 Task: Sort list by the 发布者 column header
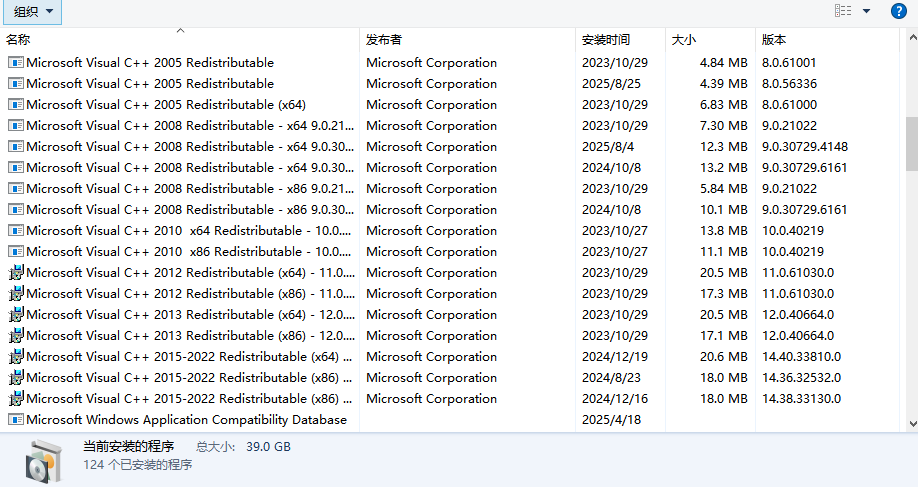click(468, 40)
